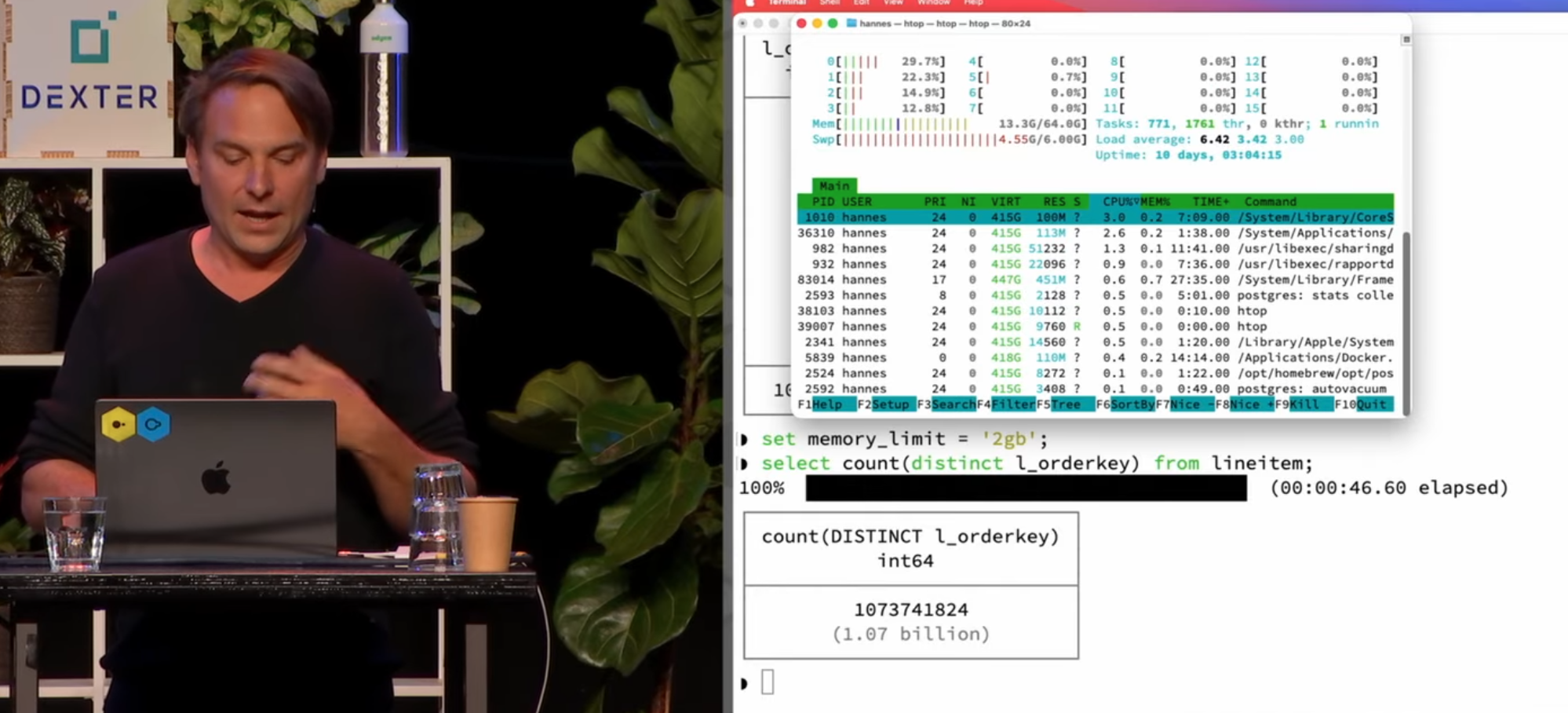Click F4 Filter in htop footer
1568x713 pixels.
coord(1012,404)
